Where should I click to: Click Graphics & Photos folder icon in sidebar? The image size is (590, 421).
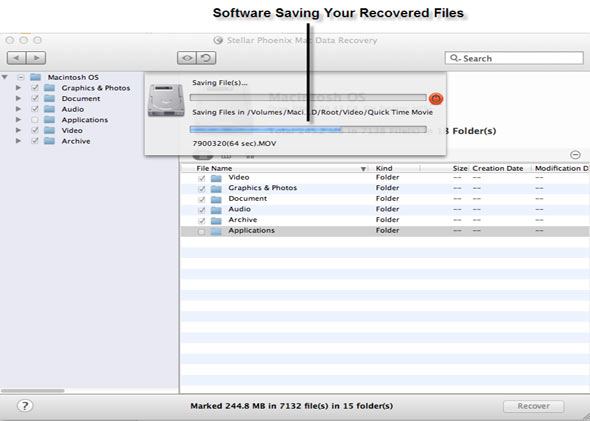coord(49,88)
